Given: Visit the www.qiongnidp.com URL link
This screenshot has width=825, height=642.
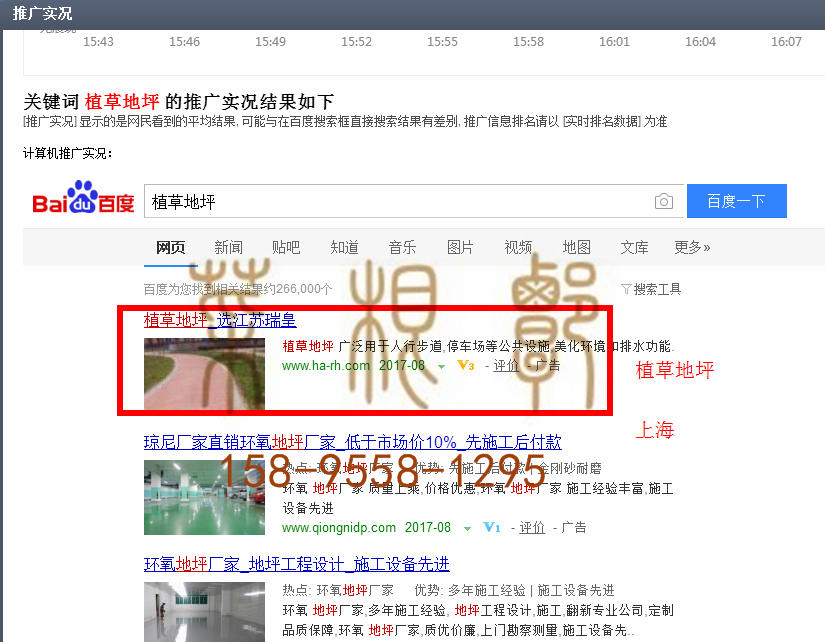Looking at the screenshot, I should 339,527.
